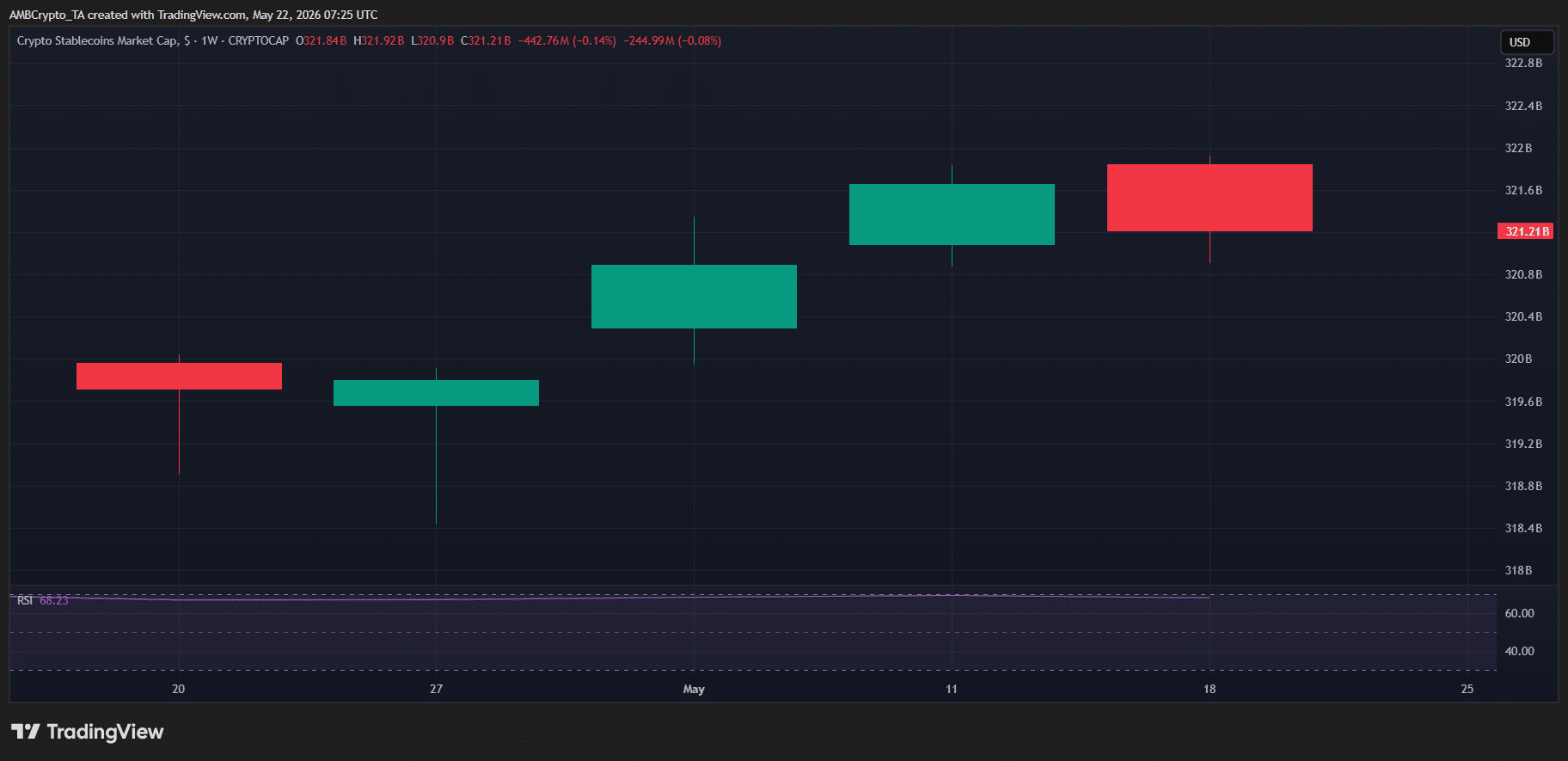Click the RSI value 68.23
Viewport: 1568px width, 761px height.
coord(53,600)
